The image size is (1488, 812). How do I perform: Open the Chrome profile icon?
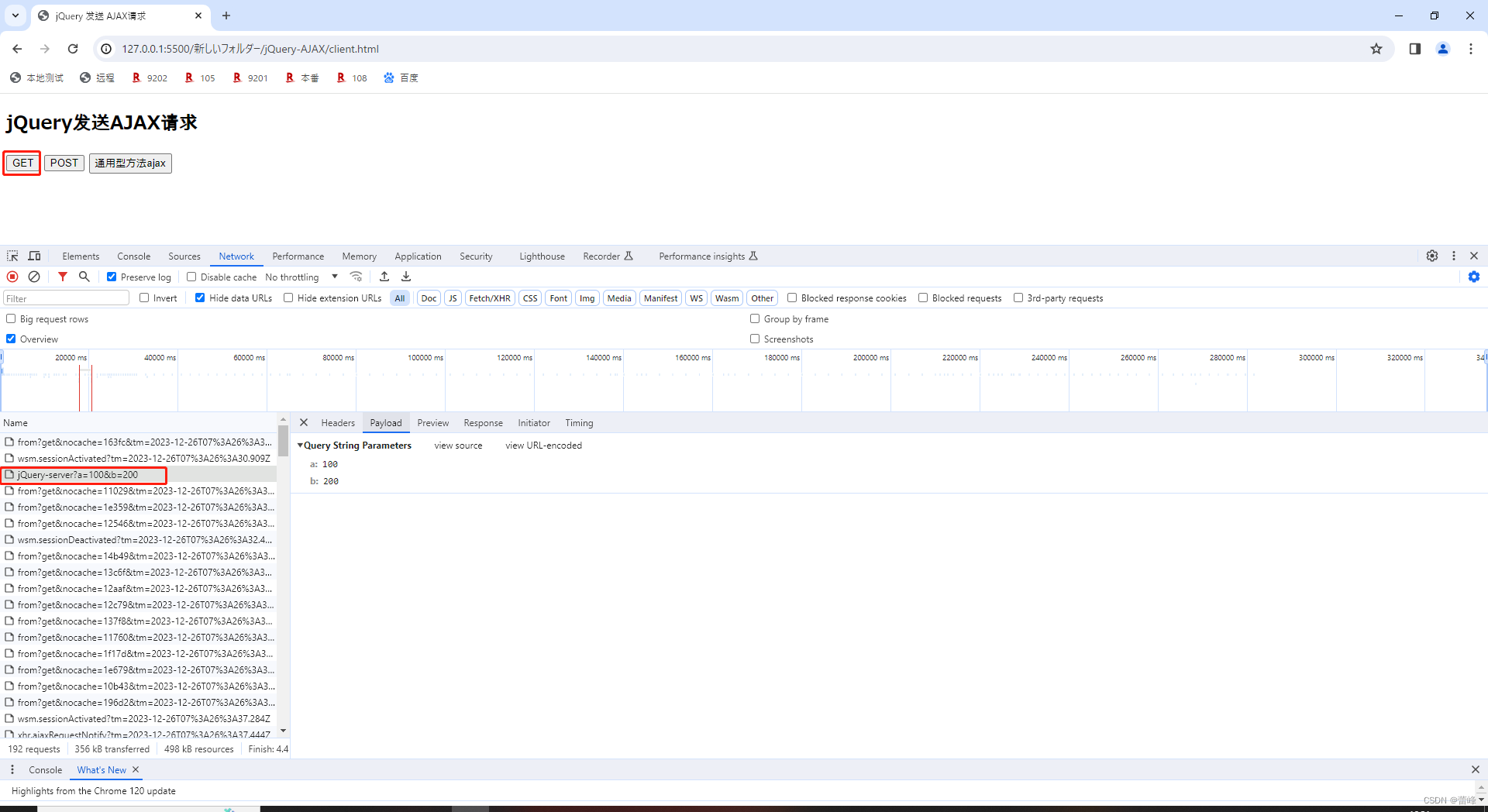1443,49
